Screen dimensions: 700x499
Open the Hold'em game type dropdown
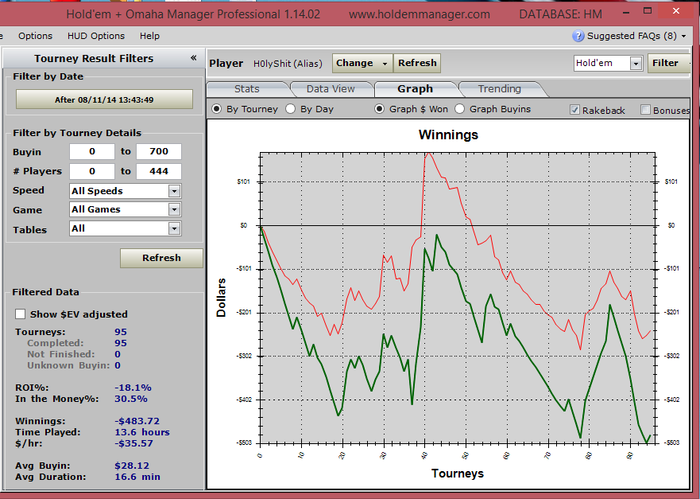tap(635, 63)
